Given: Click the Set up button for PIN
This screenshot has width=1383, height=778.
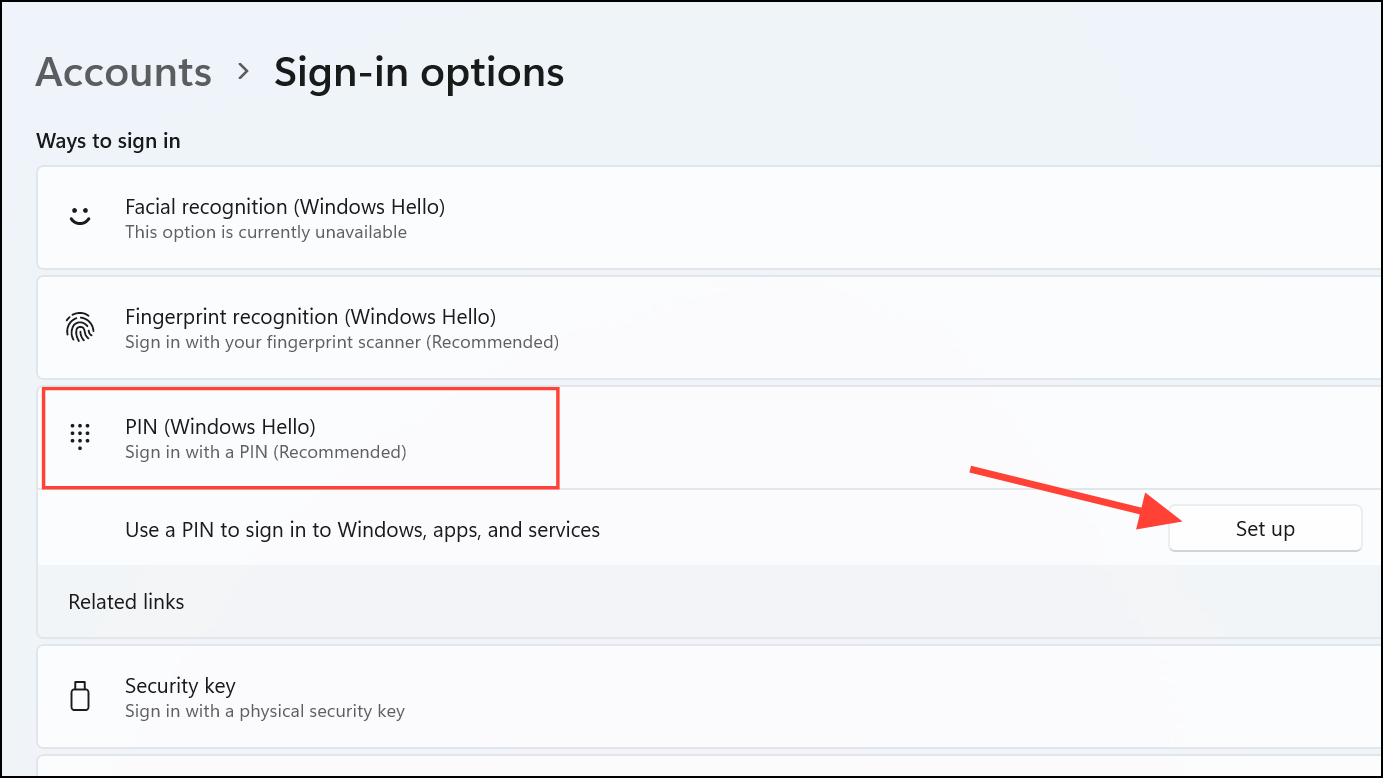Looking at the screenshot, I should tap(1264, 528).
